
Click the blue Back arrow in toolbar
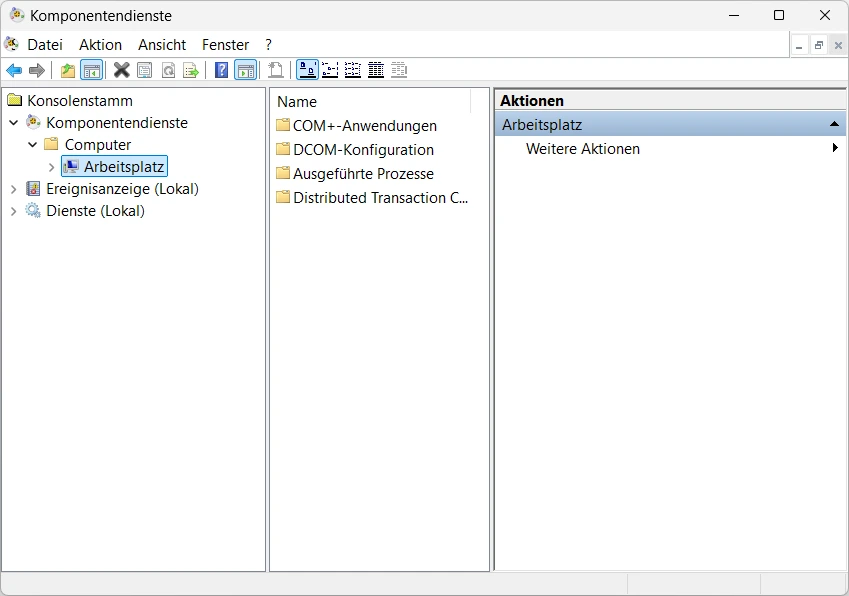point(14,70)
